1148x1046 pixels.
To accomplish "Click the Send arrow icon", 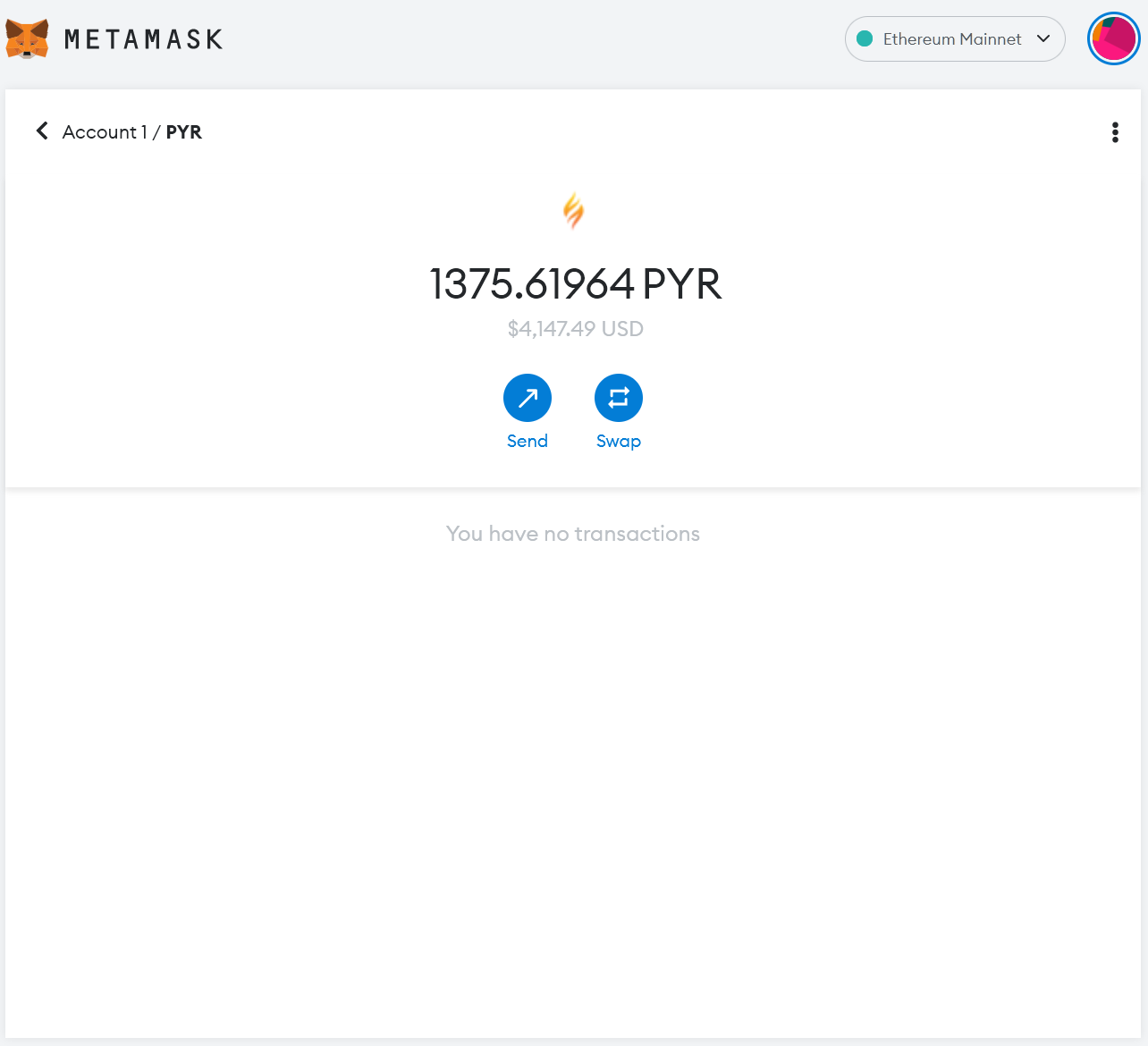I will (x=528, y=397).
